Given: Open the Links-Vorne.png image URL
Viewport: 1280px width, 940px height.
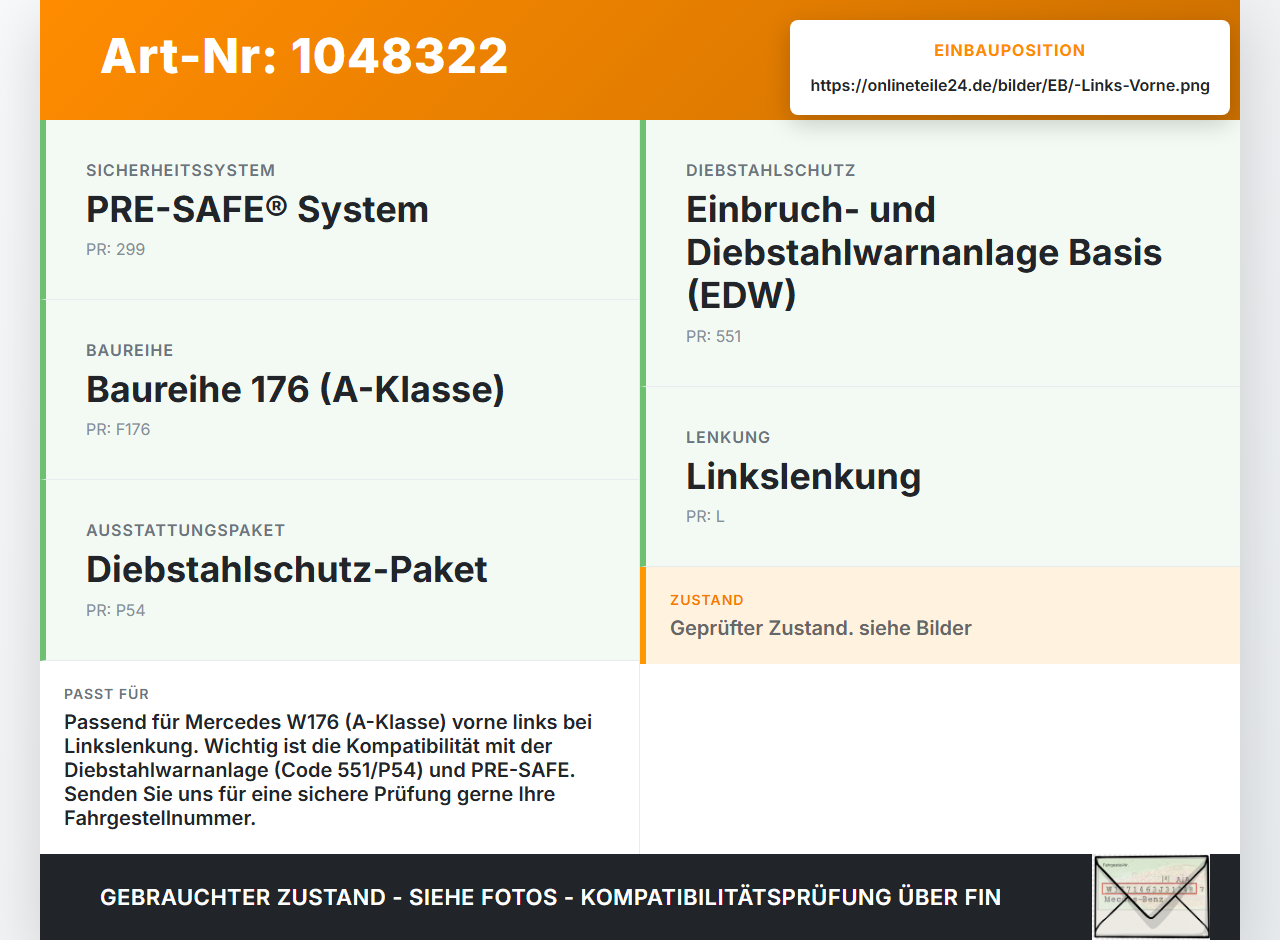Looking at the screenshot, I should tap(1010, 86).
